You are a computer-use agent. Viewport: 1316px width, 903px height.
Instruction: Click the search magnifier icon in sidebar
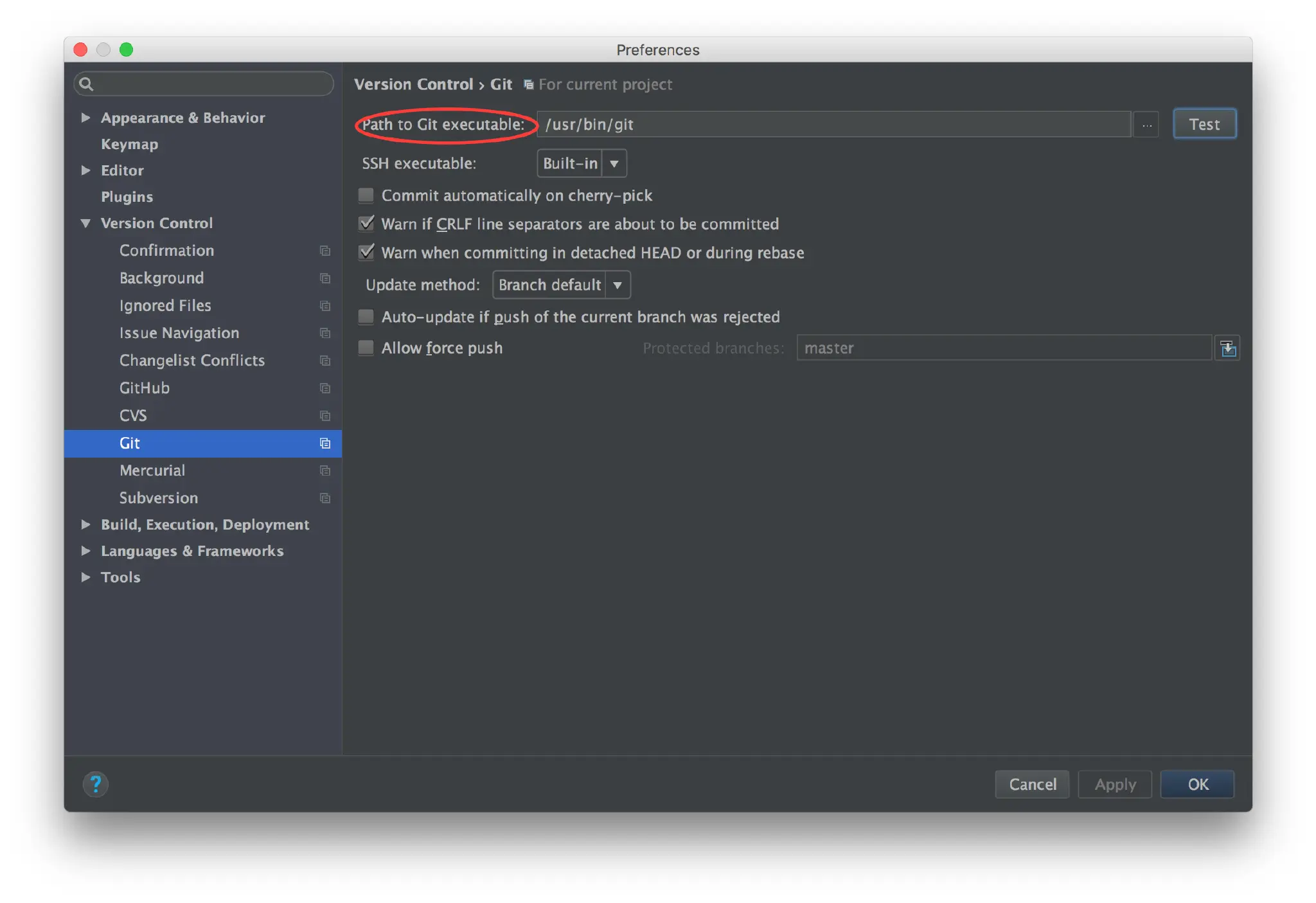(x=87, y=84)
